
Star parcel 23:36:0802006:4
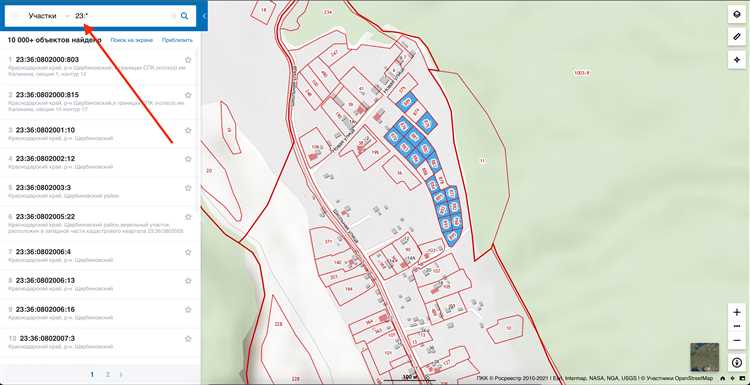coord(188,252)
